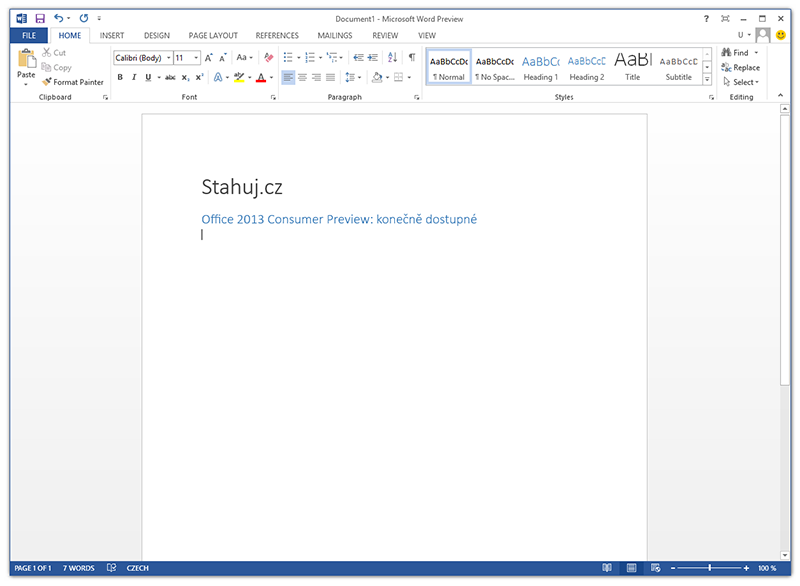Screen dimensions: 800x586
Task: Switch to the MAILINGS tab
Action: click(335, 35)
